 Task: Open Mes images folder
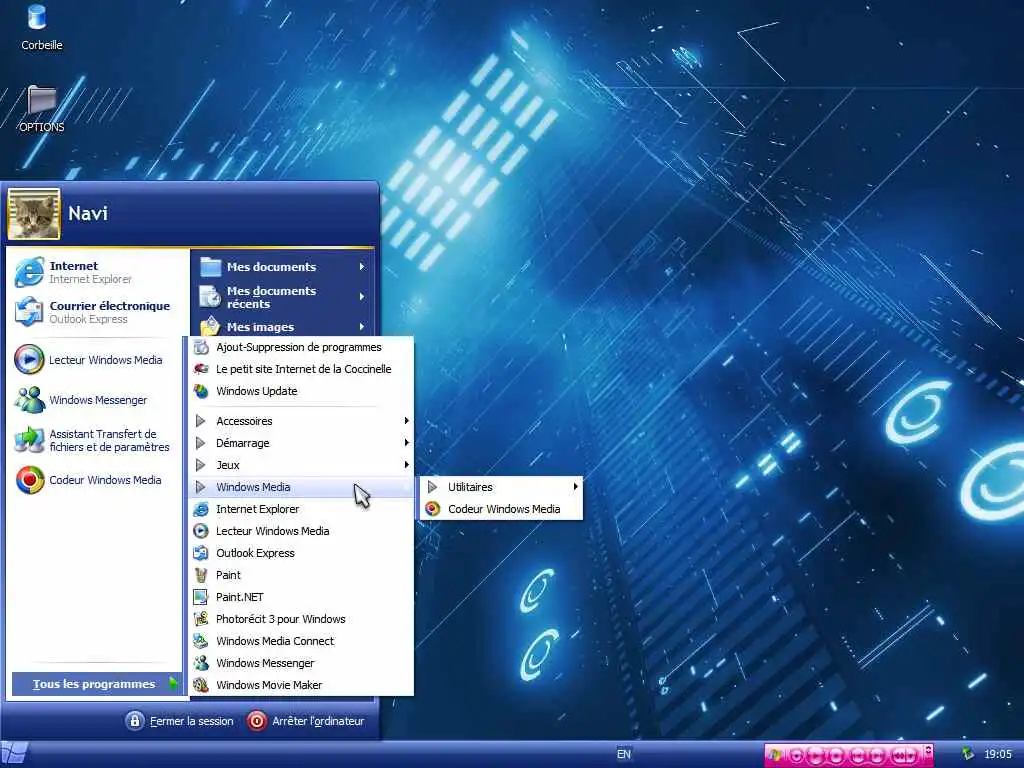(281, 326)
